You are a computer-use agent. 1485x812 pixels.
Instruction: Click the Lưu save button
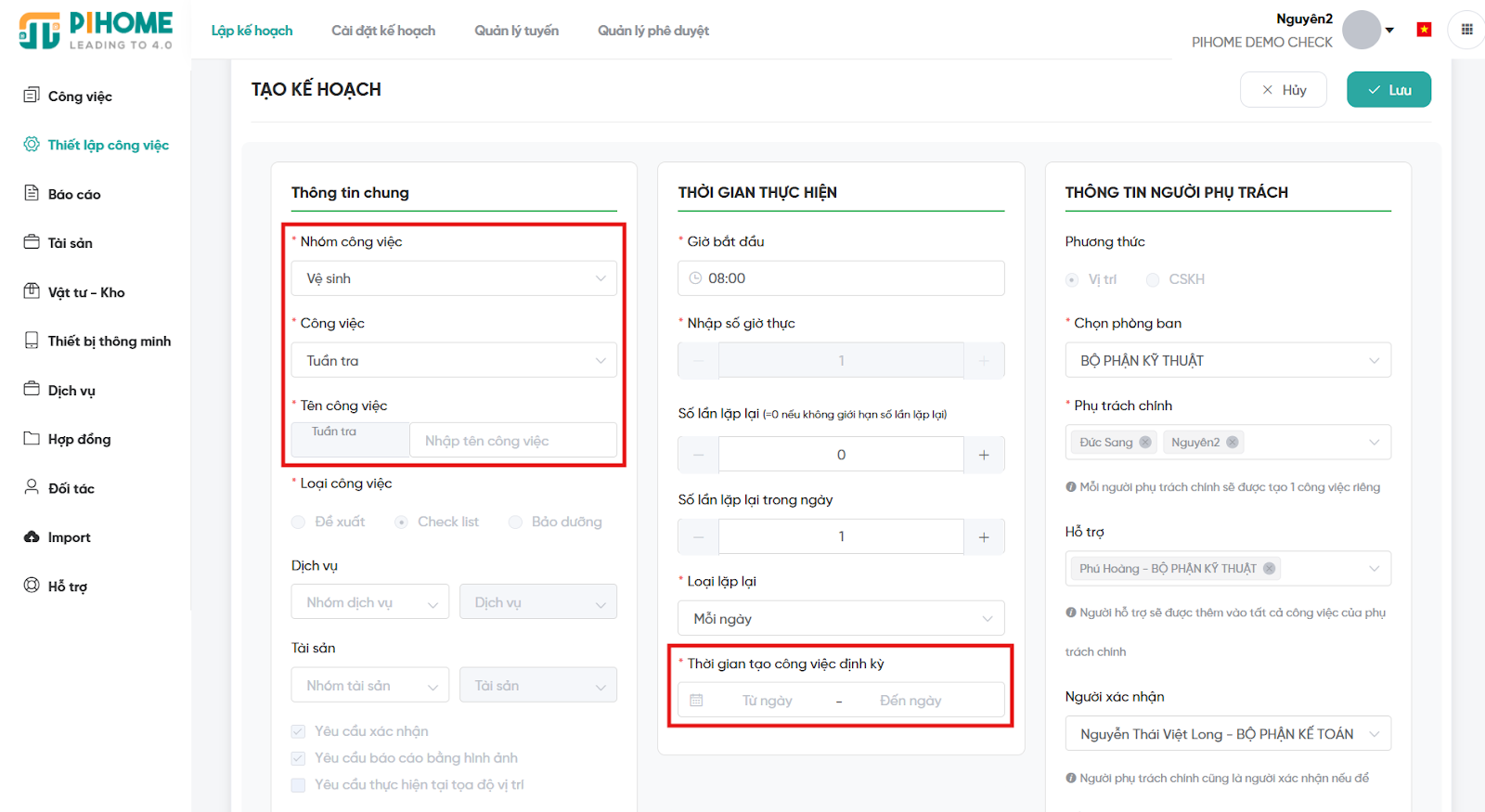(1388, 90)
